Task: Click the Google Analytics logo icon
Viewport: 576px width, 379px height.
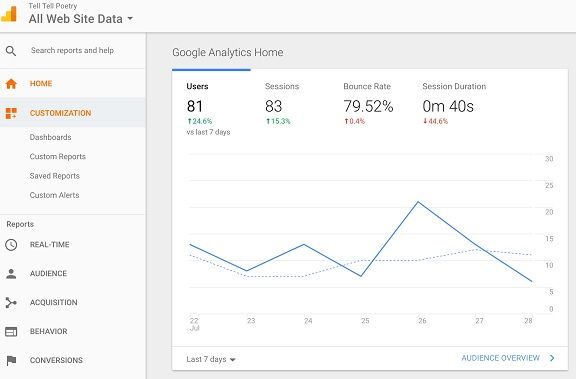Action: 9,14
